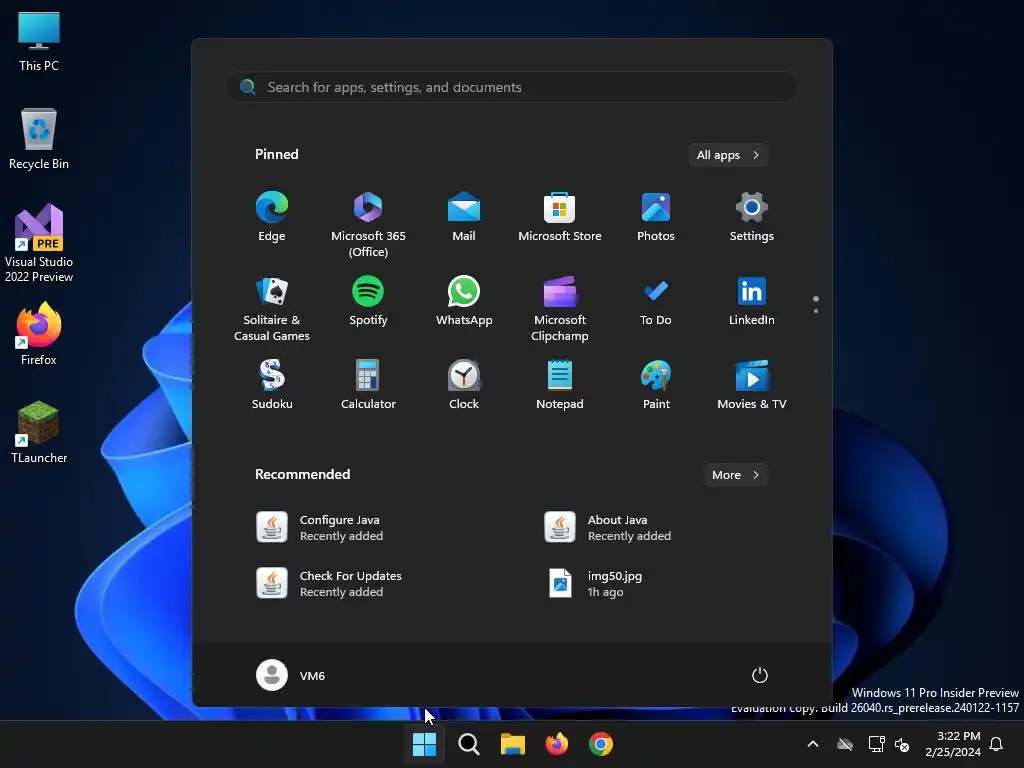The width and height of the screenshot is (1024, 768).
Task: Launch Calculator
Action: click(x=368, y=385)
